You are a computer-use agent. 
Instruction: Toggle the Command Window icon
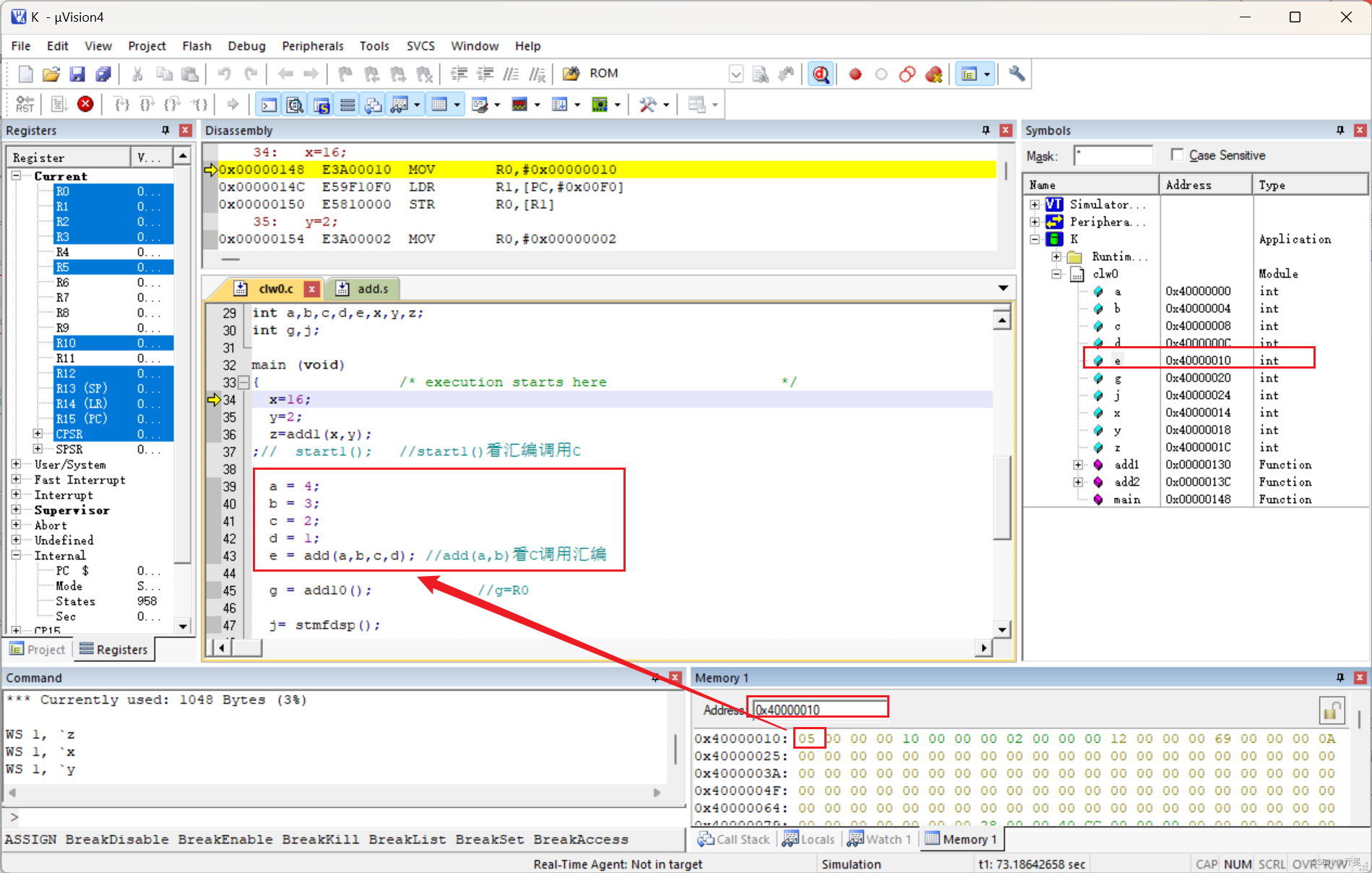point(269,105)
